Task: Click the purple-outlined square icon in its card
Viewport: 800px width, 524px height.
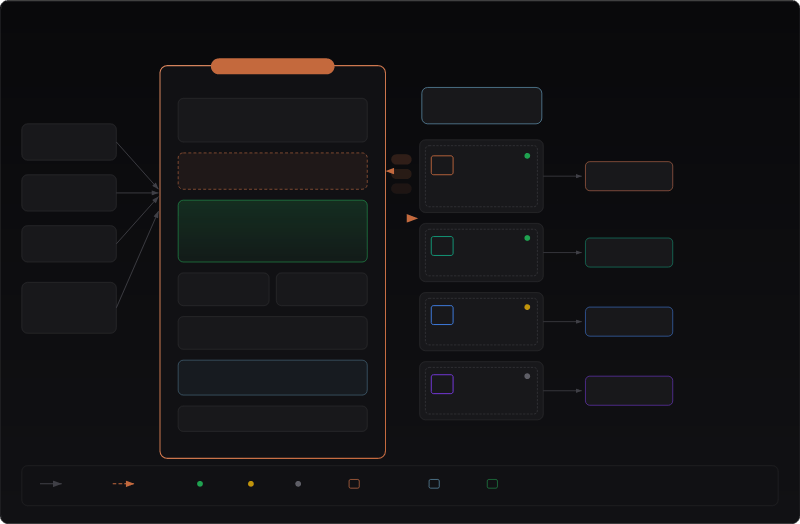Action: pyautogui.click(x=442, y=384)
